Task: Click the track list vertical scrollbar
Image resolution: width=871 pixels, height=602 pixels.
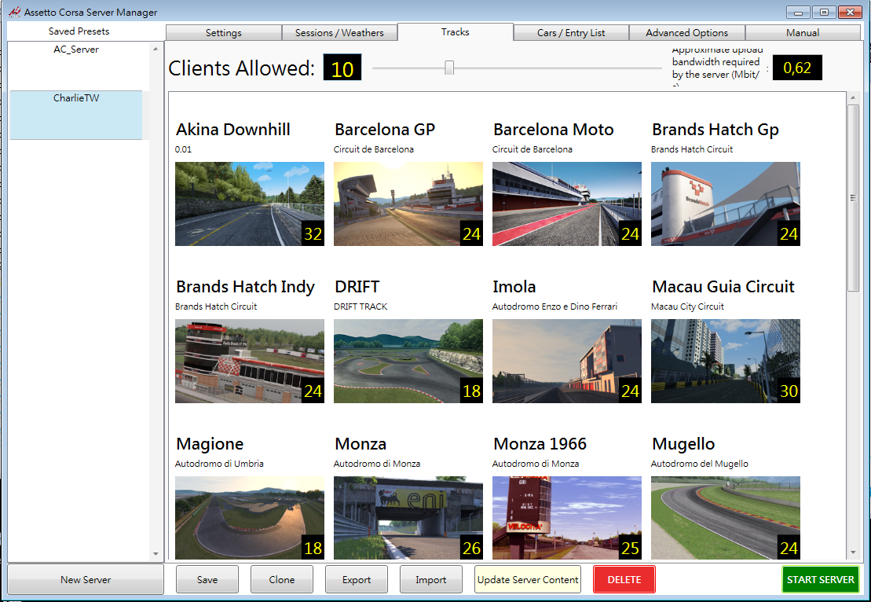Action: click(853, 196)
